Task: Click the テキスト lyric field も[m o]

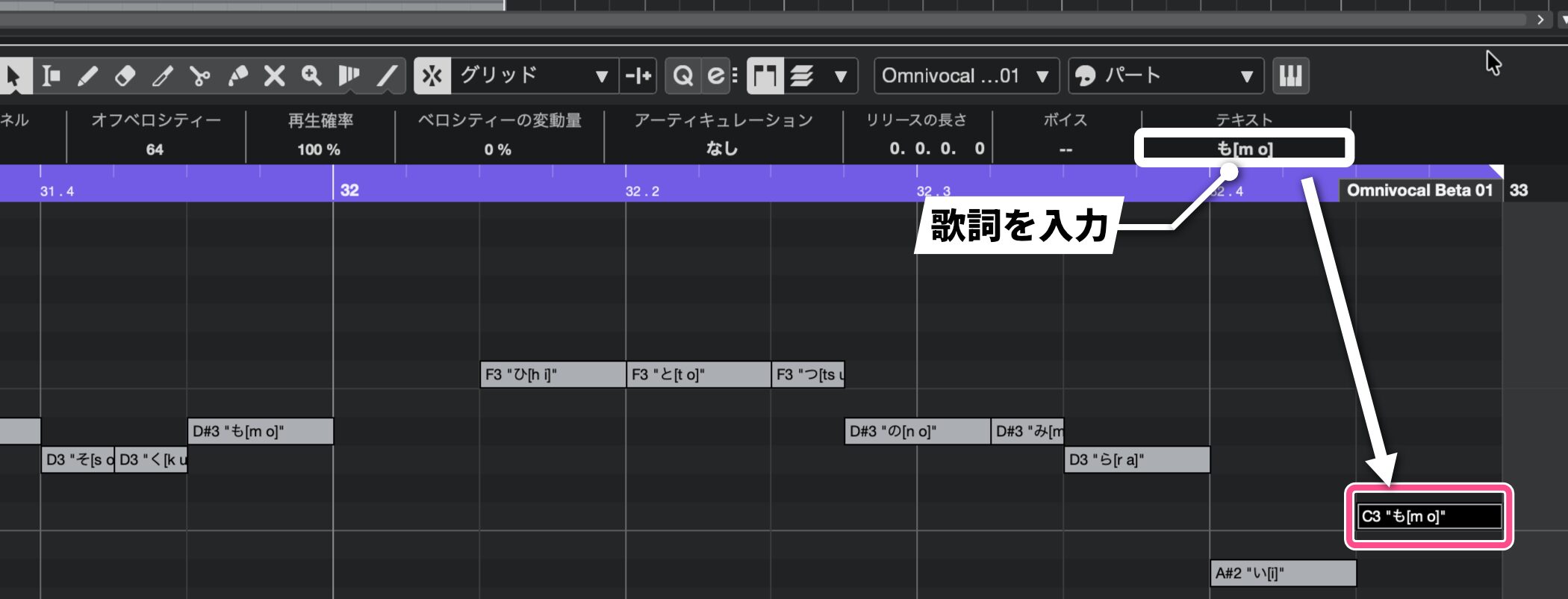Action: pos(1244,149)
